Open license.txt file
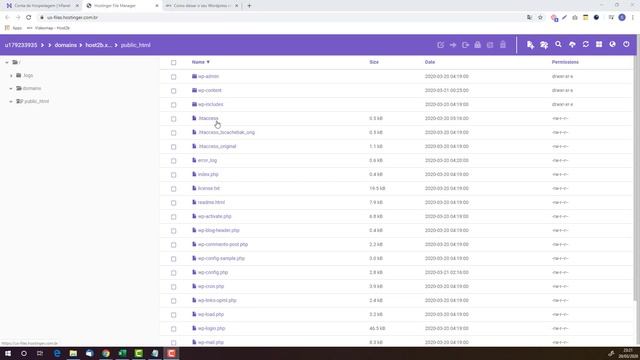Screen dimensions: 640x360 209,188
